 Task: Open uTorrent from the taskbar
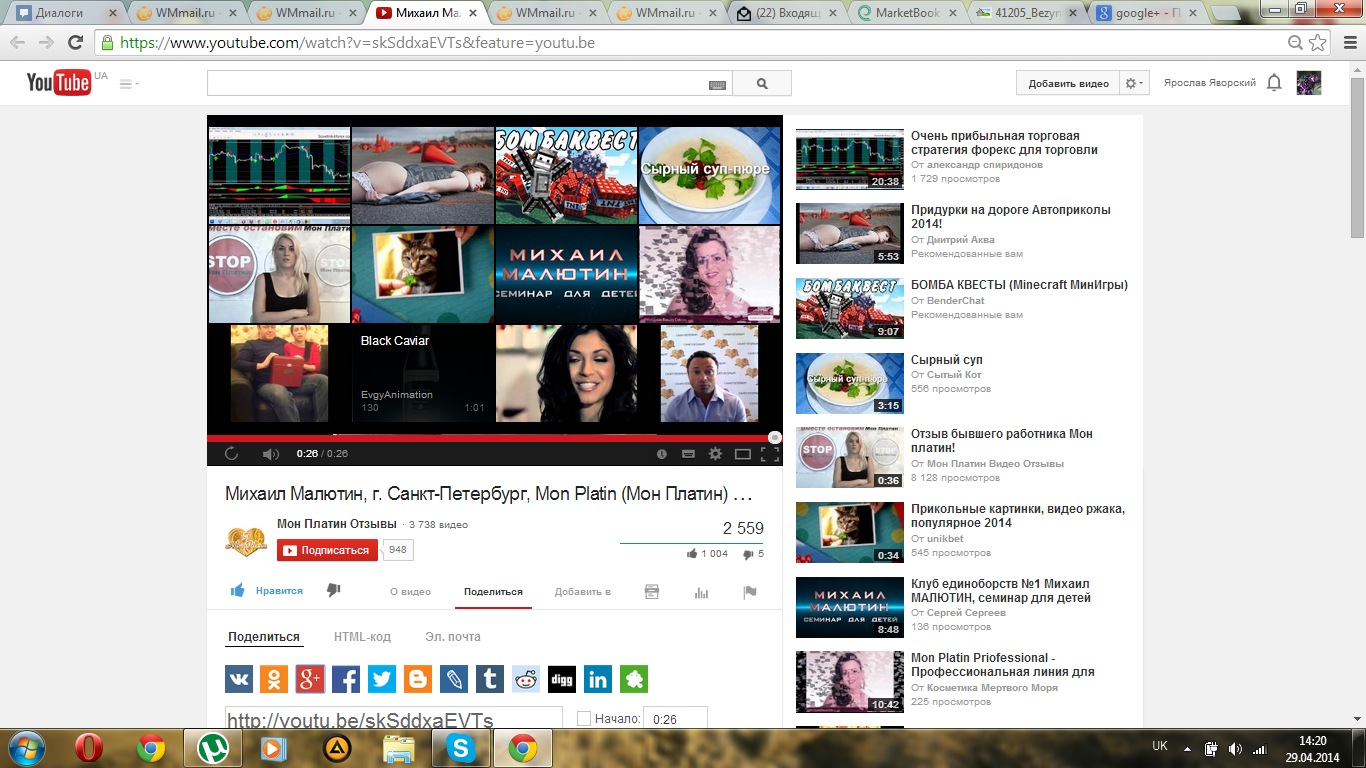click(212, 748)
